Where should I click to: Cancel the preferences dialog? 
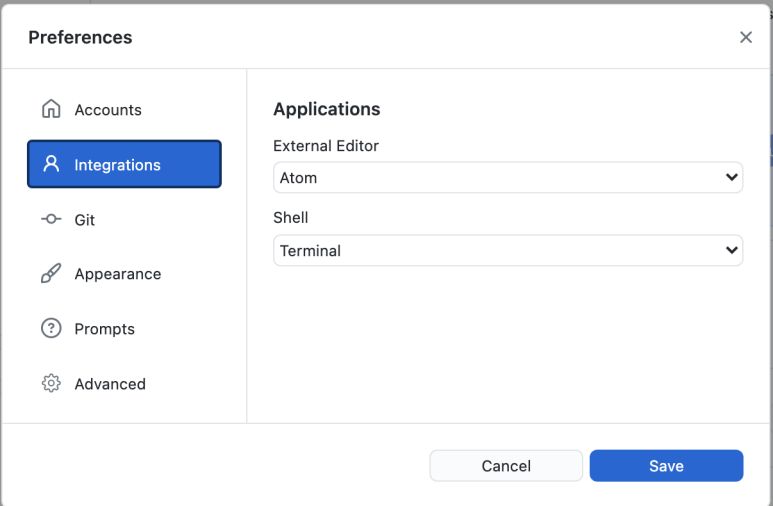[x=506, y=466]
